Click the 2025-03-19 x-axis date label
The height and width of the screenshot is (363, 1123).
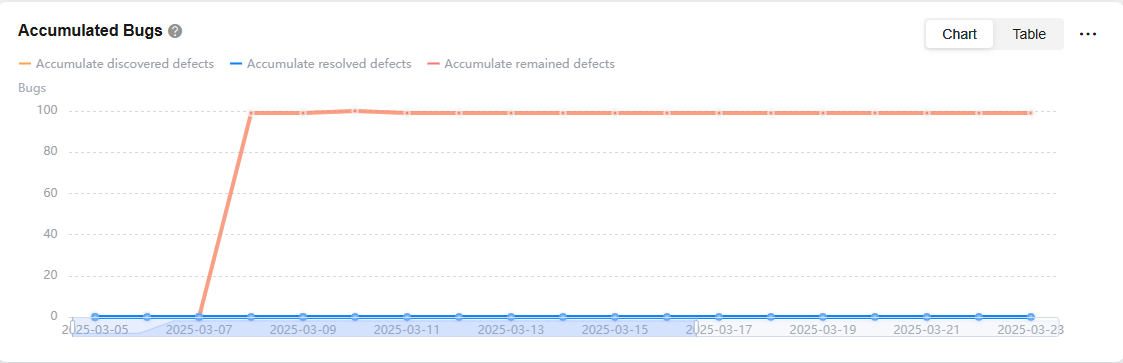pyautogui.click(x=822, y=330)
